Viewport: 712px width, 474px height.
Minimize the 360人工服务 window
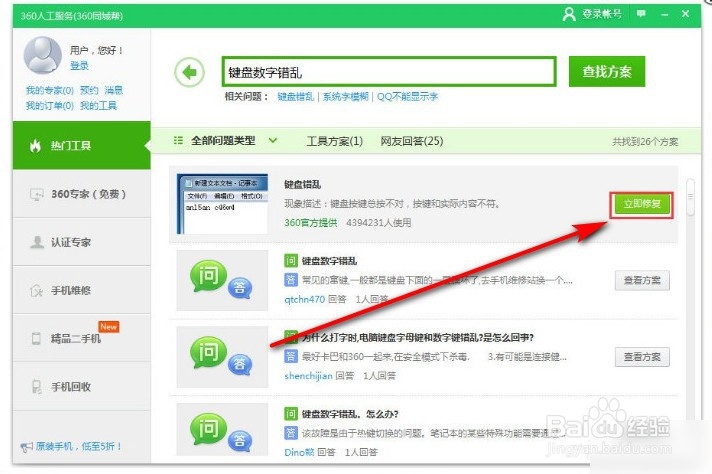click(x=665, y=15)
